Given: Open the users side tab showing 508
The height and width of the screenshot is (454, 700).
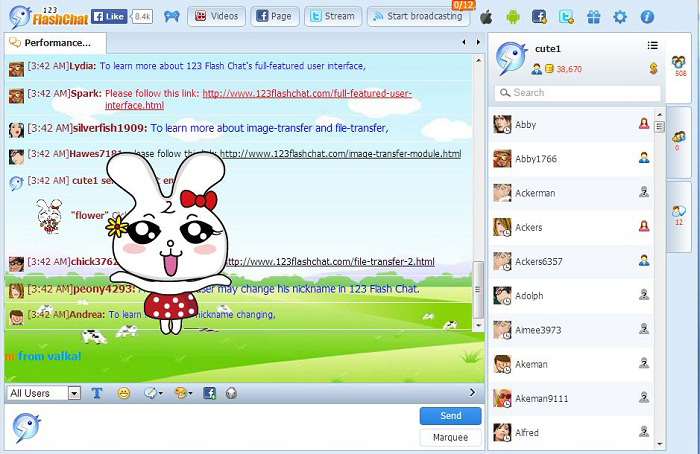Looking at the screenshot, I should coord(679,66).
